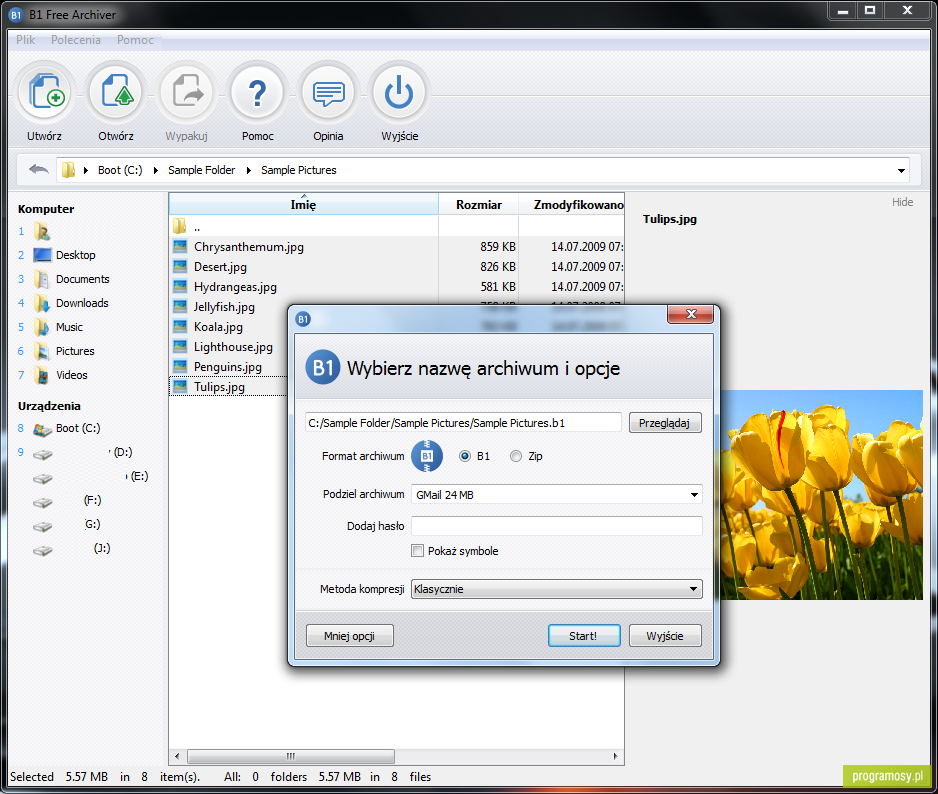Select Tulips.jpg in the file list
This screenshot has width=938, height=794.
pos(220,387)
